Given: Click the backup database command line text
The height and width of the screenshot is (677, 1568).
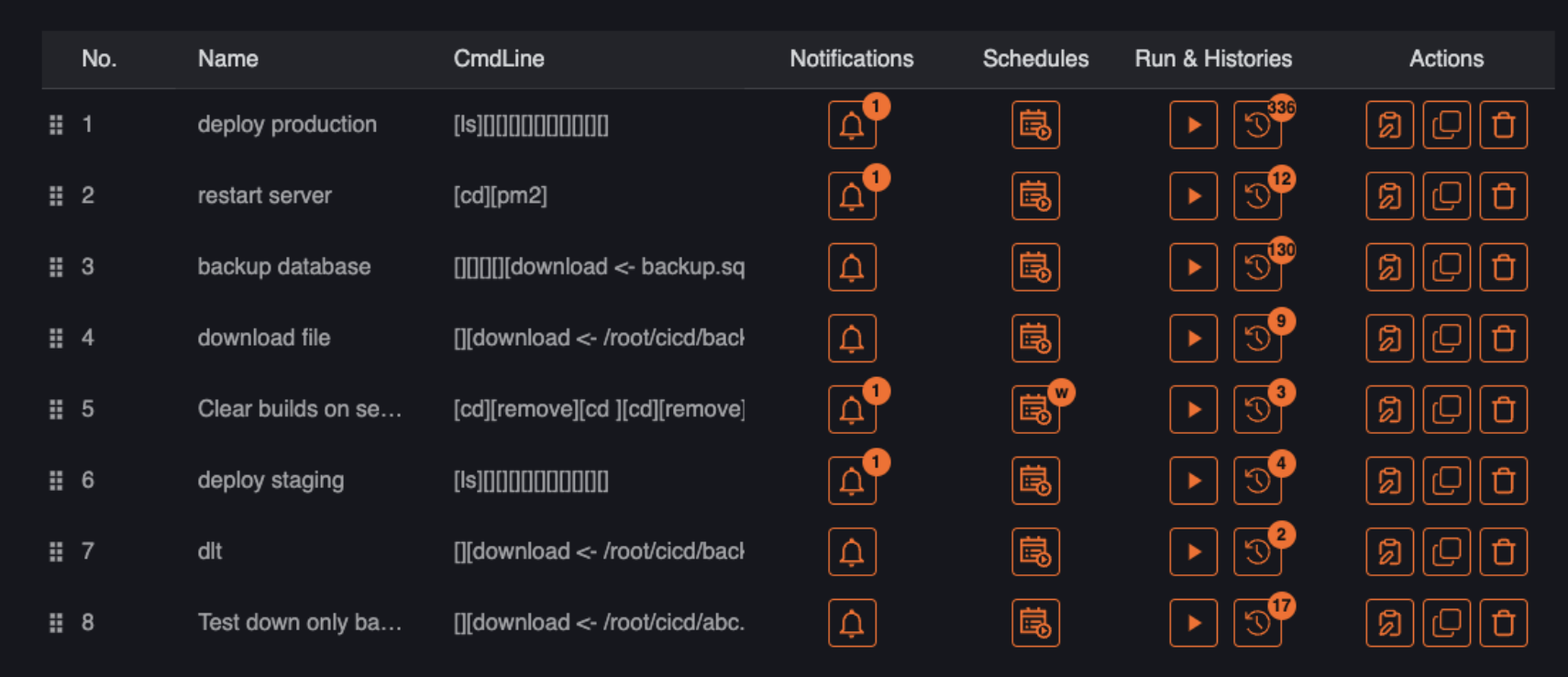Looking at the screenshot, I should point(599,267).
